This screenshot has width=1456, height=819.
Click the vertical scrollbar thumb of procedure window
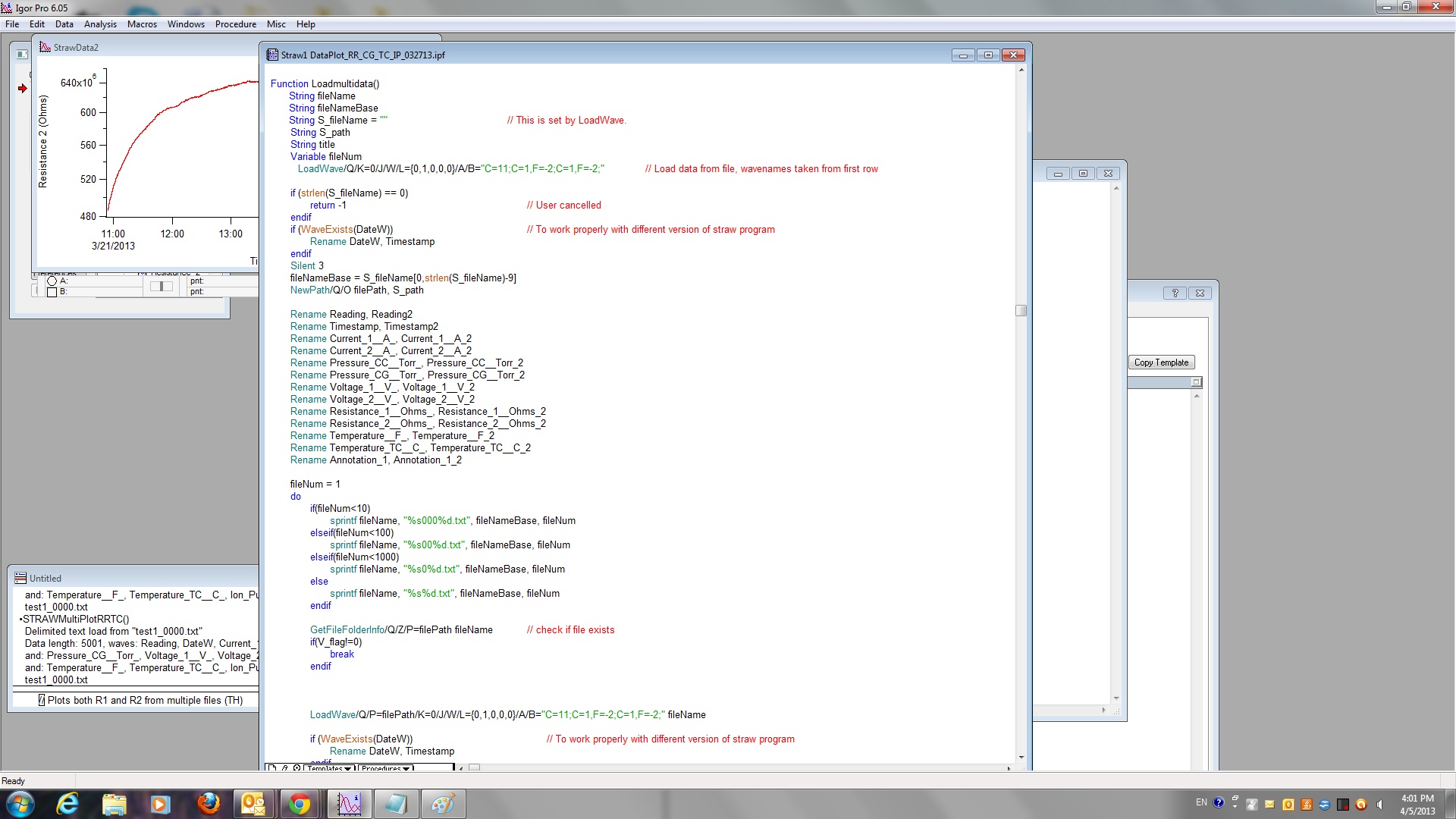pyautogui.click(x=1021, y=310)
